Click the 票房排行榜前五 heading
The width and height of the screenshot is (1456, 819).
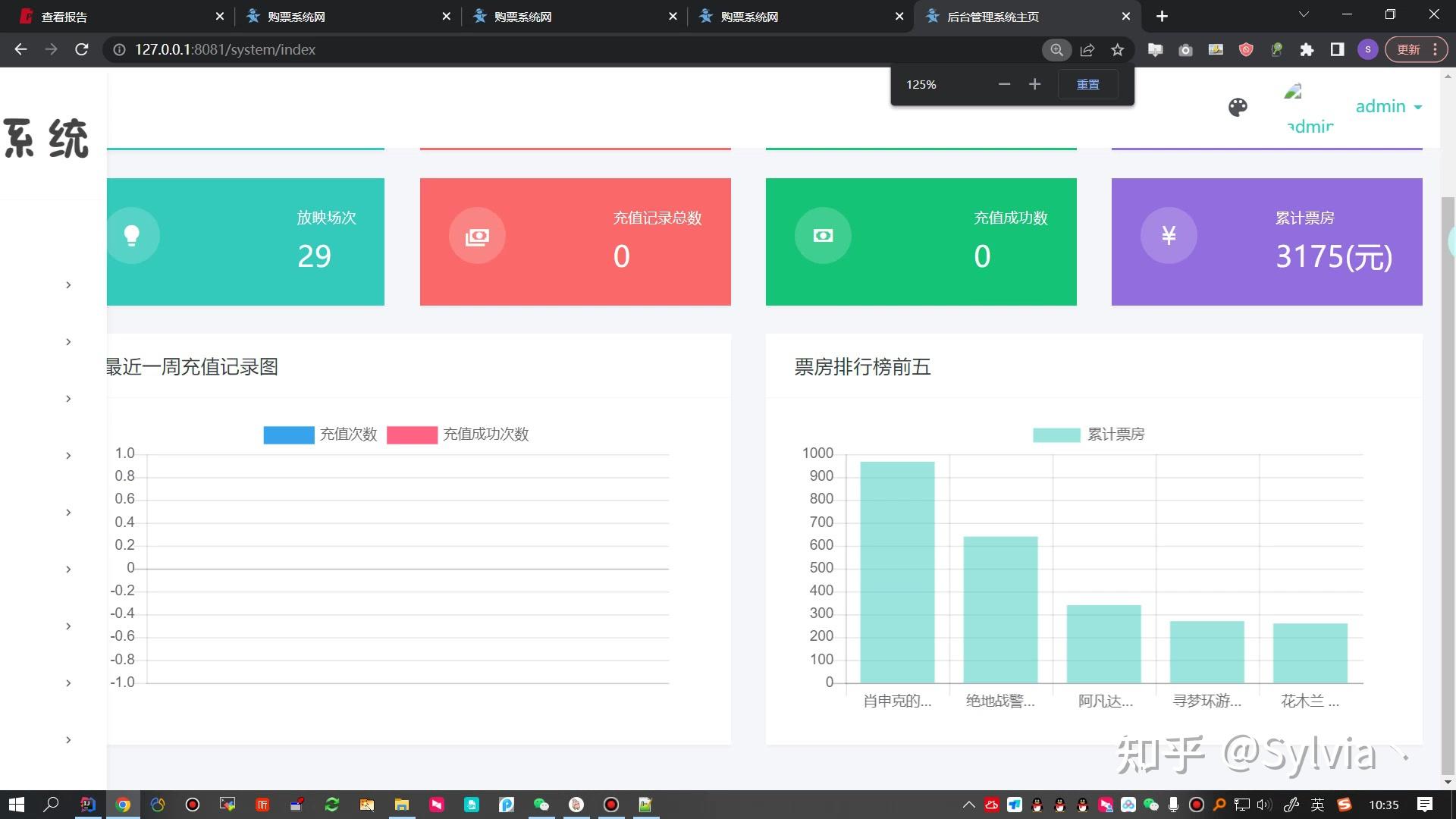tap(862, 367)
